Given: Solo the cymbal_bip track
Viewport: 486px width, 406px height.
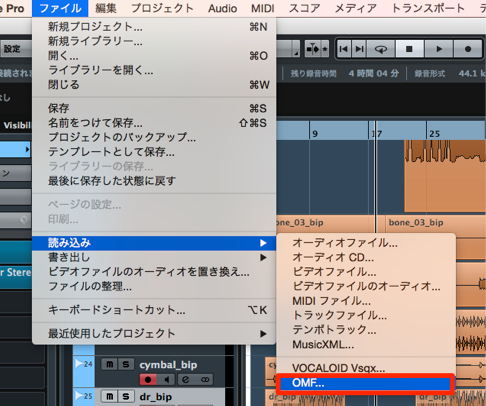Looking at the screenshot, I should pyautogui.click(x=126, y=364).
